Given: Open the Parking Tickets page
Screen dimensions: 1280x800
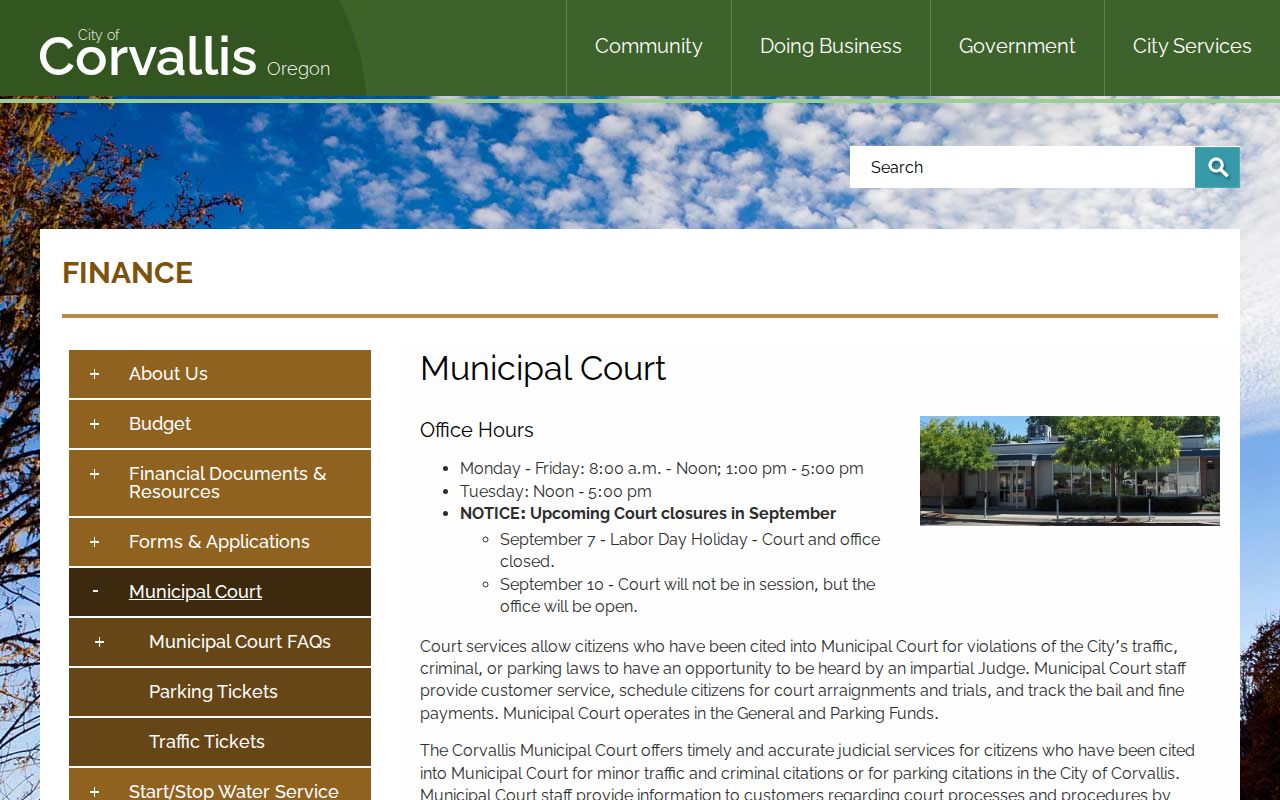Looking at the screenshot, I should [x=213, y=692].
